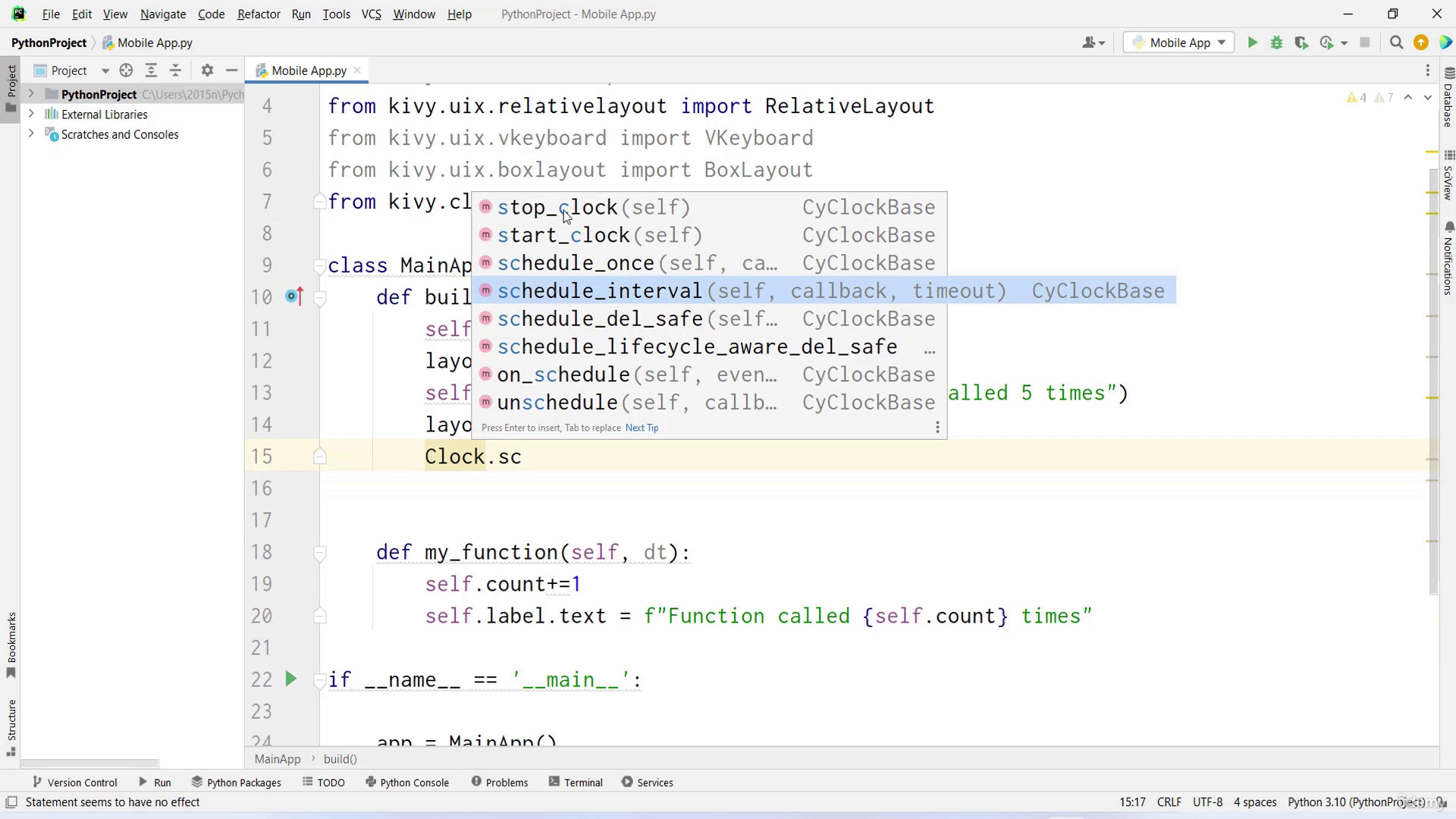Click the Next Tip link
The width and height of the screenshot is (1456, 819).
click(x=642, y=428)
